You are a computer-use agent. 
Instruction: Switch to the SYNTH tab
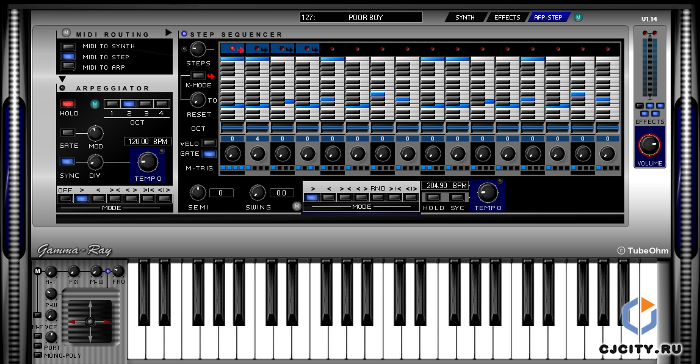click(465, 17)
